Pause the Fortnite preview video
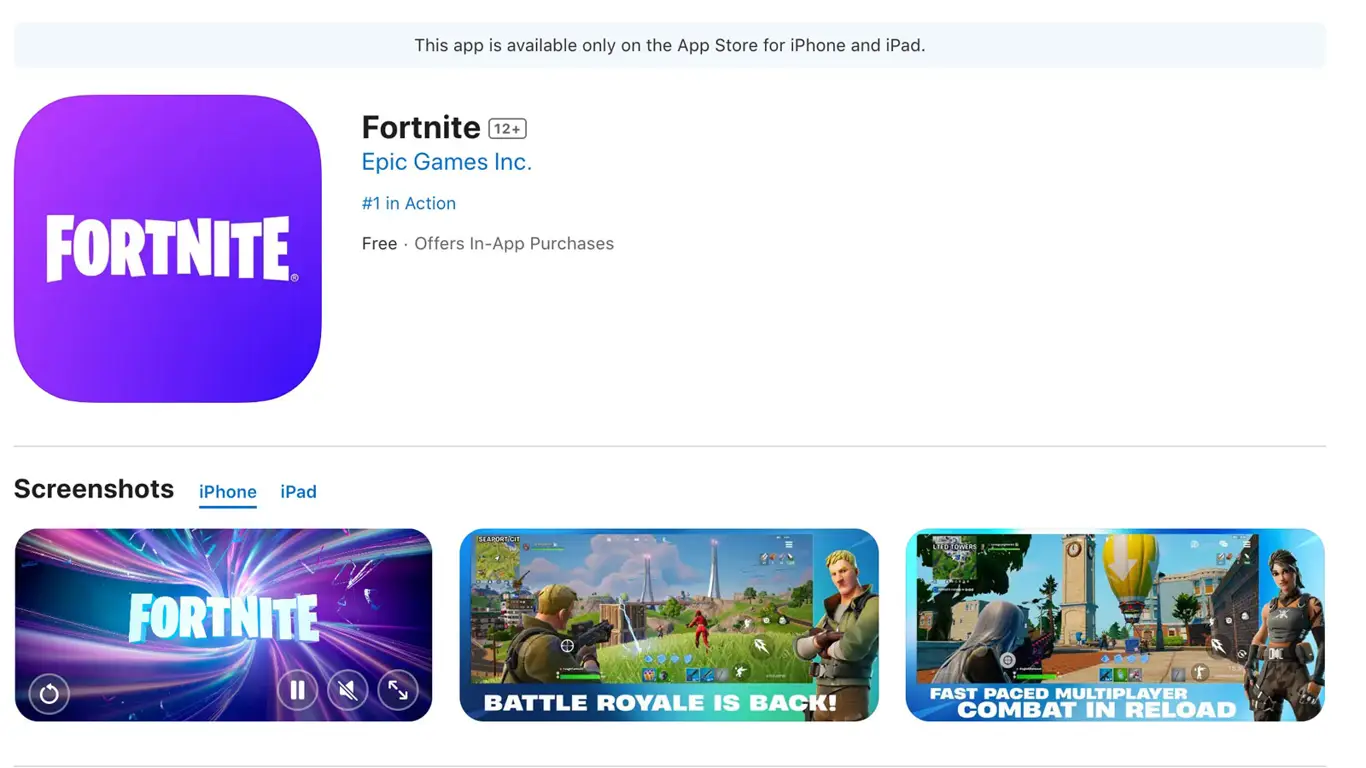Viewport: 1366px width, 768px height. 297,690
